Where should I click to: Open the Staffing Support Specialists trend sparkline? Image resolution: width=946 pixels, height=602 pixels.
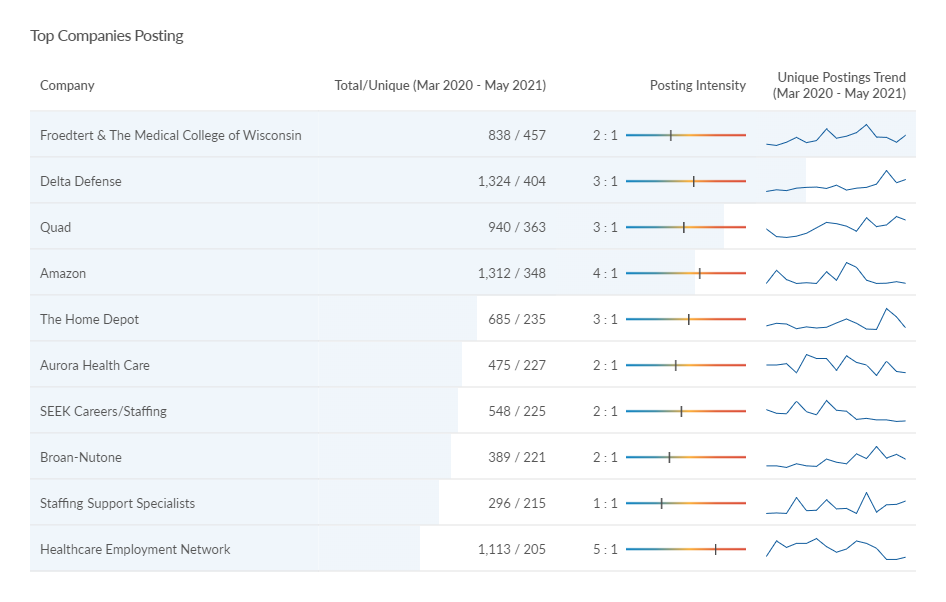[x=836, y=503]
